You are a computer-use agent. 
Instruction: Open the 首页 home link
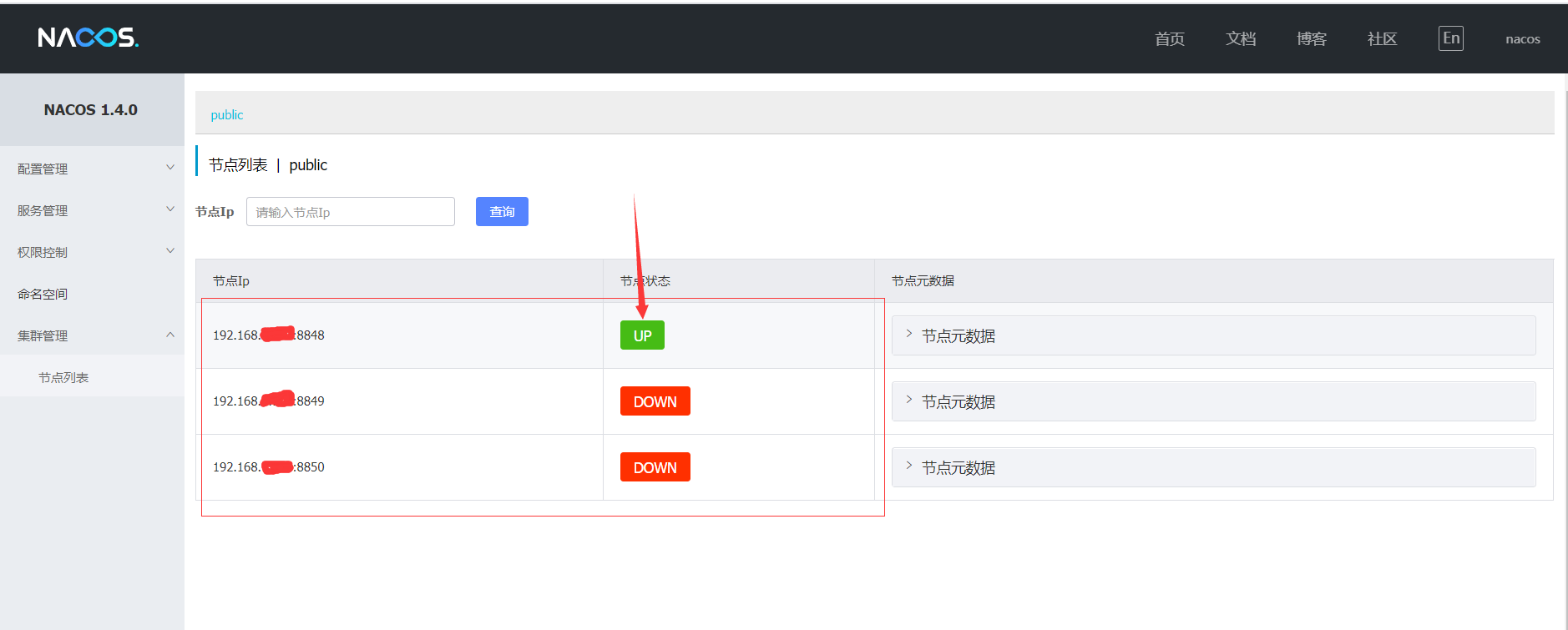pos(1169,39)
